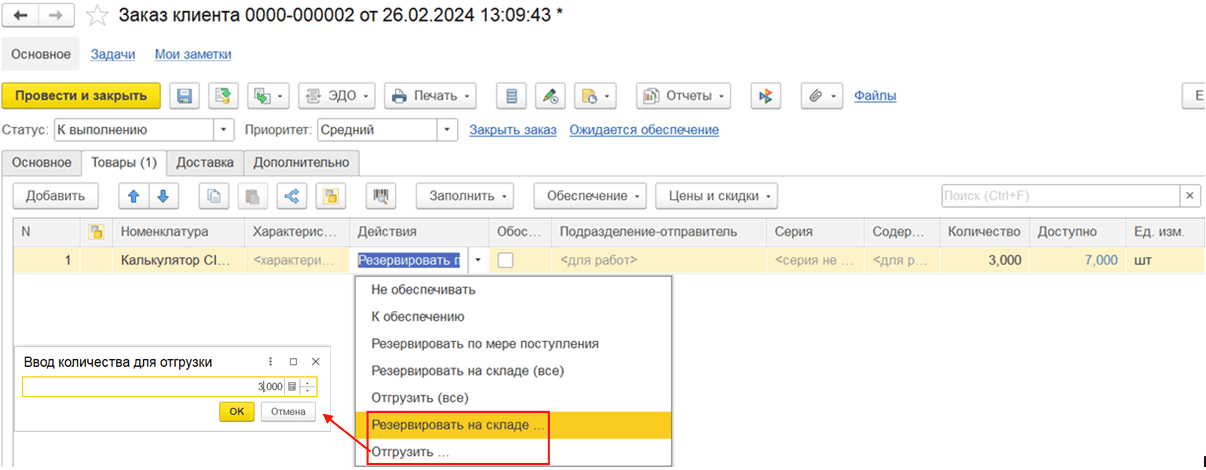Open the Обеспечение dropdown
This screenshot has width=1206, height=470.
[x=590, y=196]
